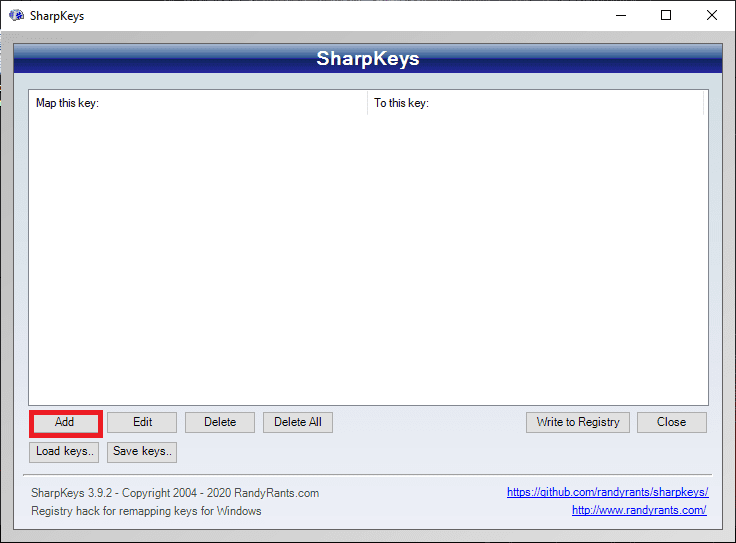The height and width of the screenshot is (543, 736).
Task: Open the Edit mapping button
Action: tap(142, 422)
